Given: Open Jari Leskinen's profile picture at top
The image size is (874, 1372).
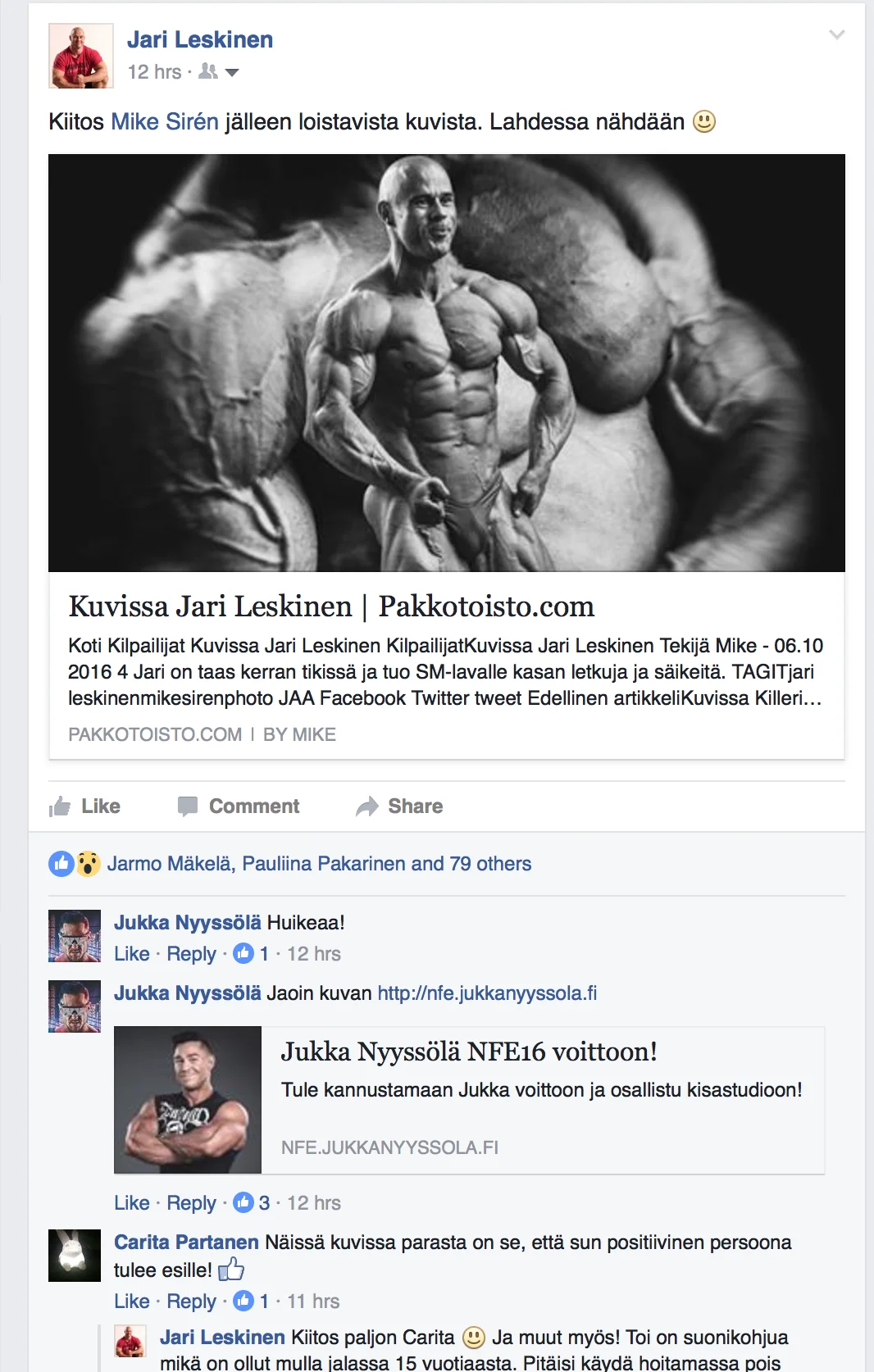Looking at the screenshot, I should (x=80, y=56).
